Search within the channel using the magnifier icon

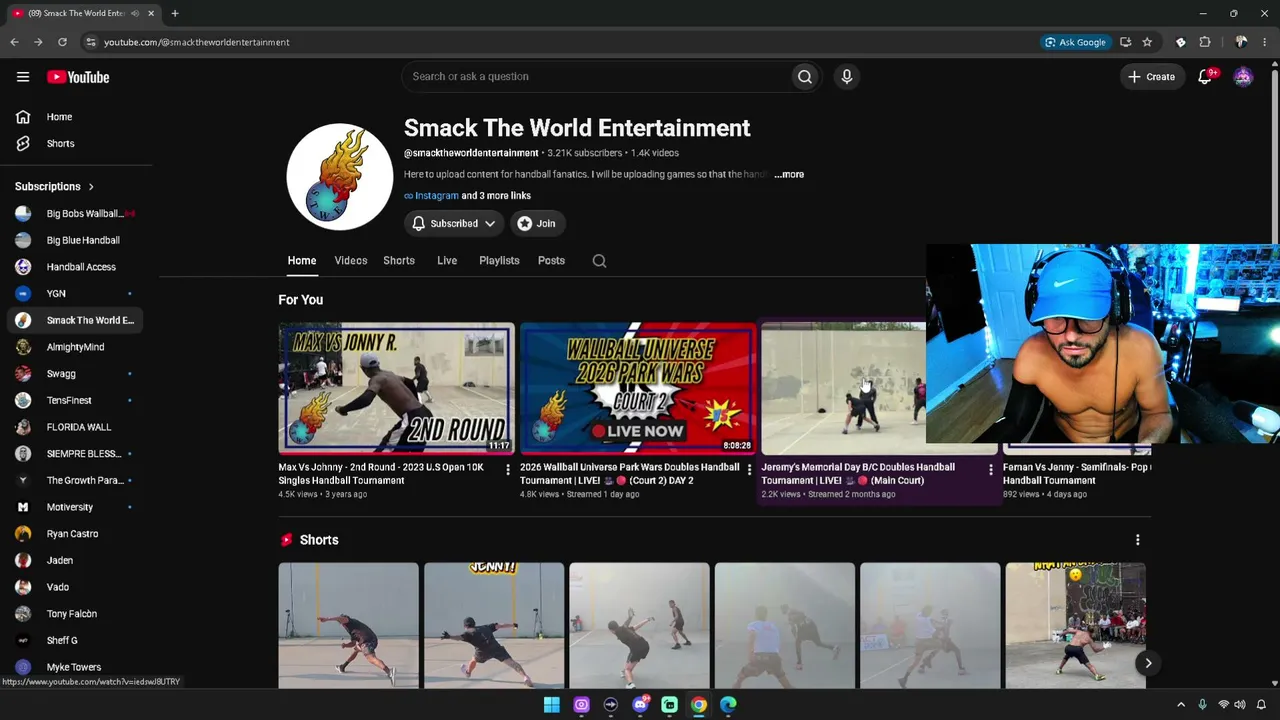pos(599,261)
